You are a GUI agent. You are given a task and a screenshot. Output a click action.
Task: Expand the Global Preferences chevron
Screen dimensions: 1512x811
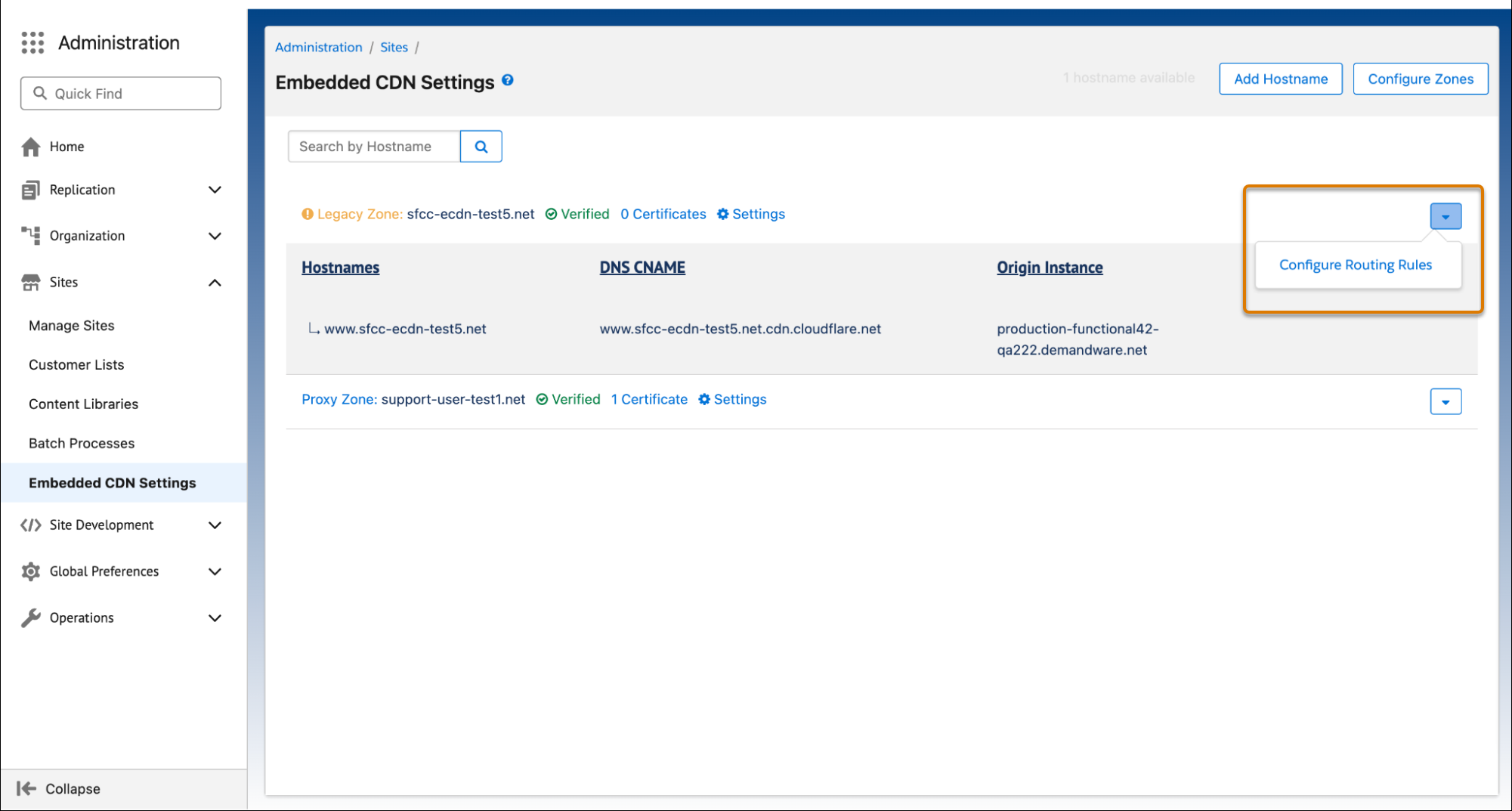click(x=215, y=571)
